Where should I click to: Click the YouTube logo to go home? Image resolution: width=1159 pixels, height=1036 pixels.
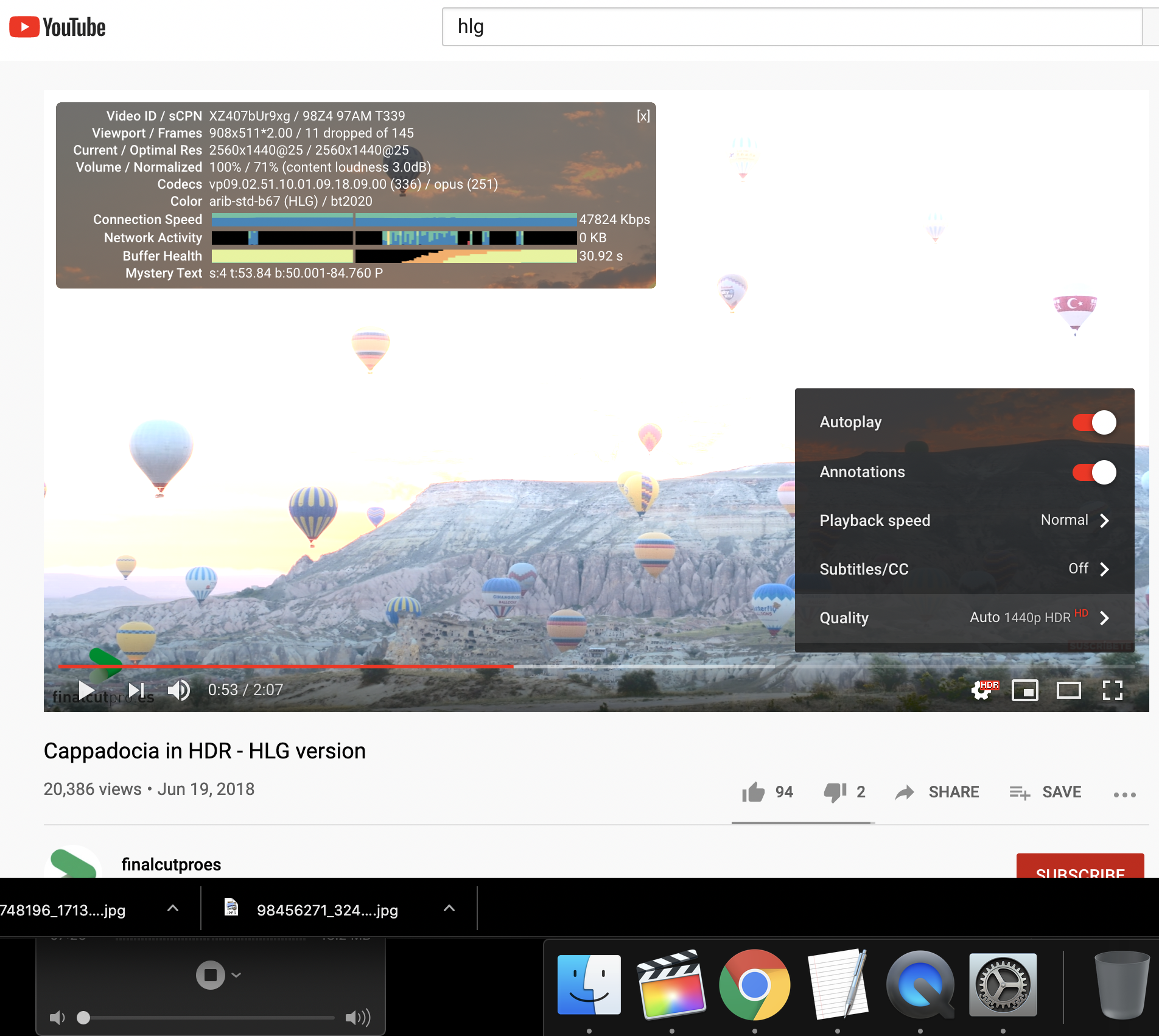click(x=58, y=27)
